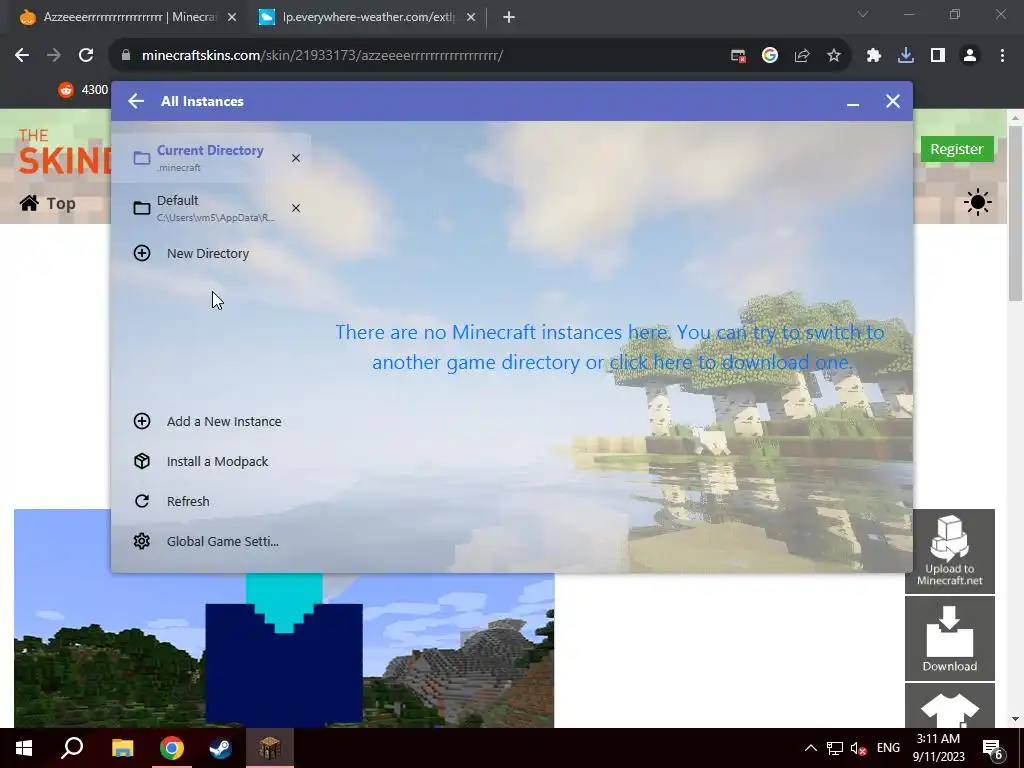The image size is (1024, 768).
Task: Remove the Default directory with its X
Action: 296,208
